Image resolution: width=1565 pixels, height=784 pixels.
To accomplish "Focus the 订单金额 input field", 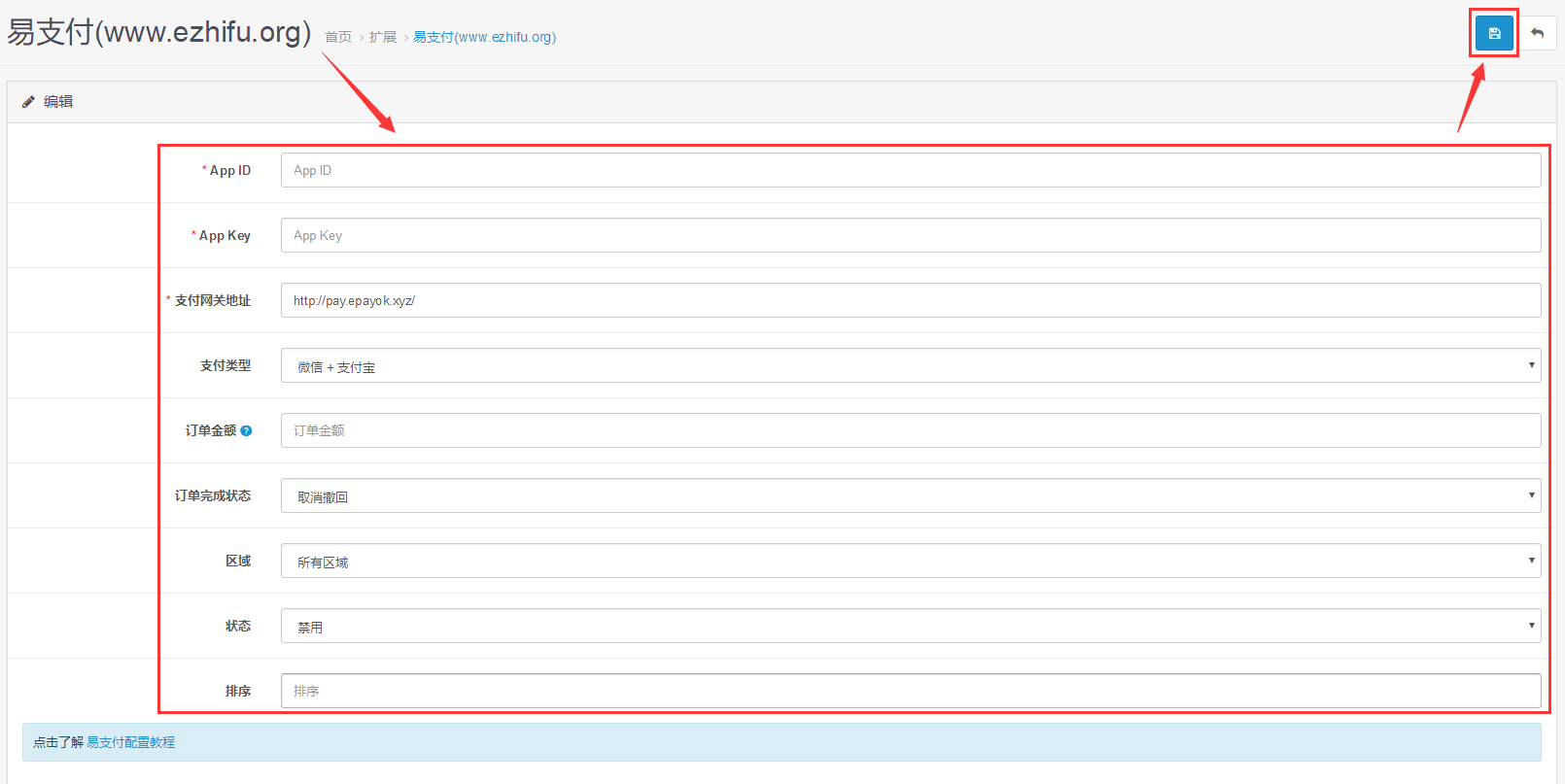I will point(911,430).
